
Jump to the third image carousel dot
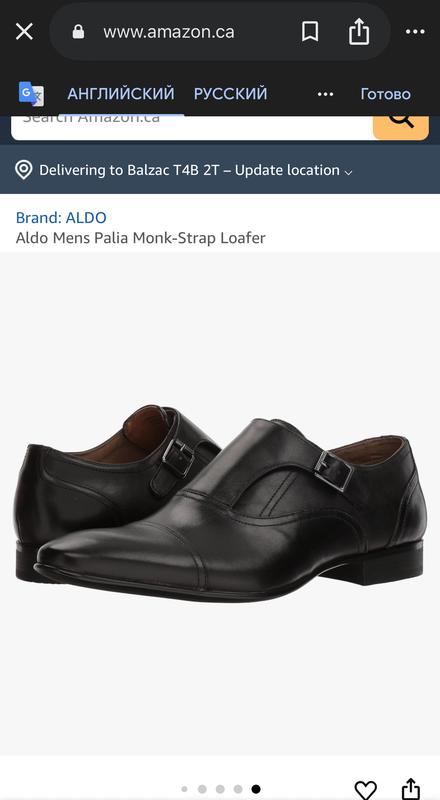tap(220, 789)
